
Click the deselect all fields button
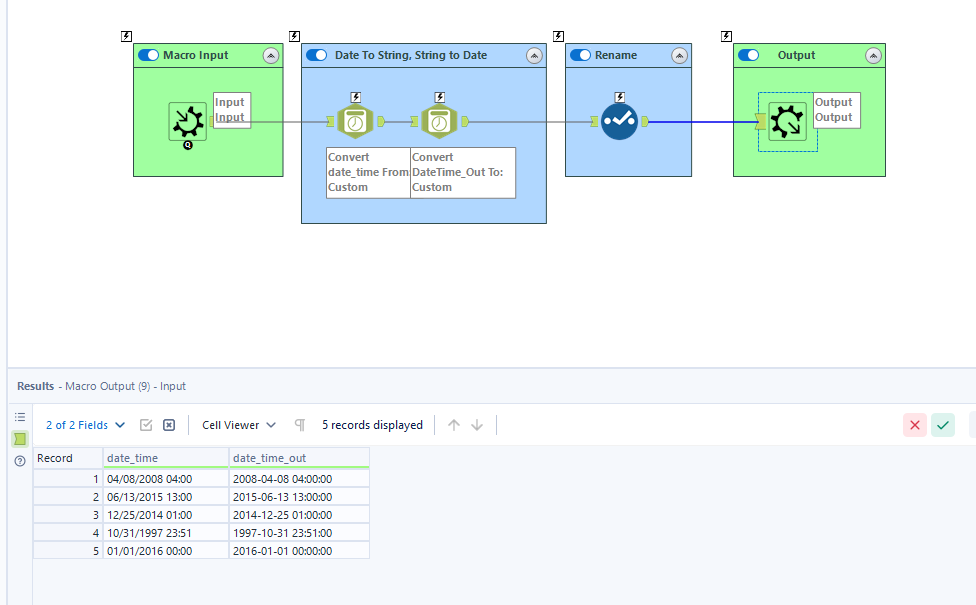(169, 425)
